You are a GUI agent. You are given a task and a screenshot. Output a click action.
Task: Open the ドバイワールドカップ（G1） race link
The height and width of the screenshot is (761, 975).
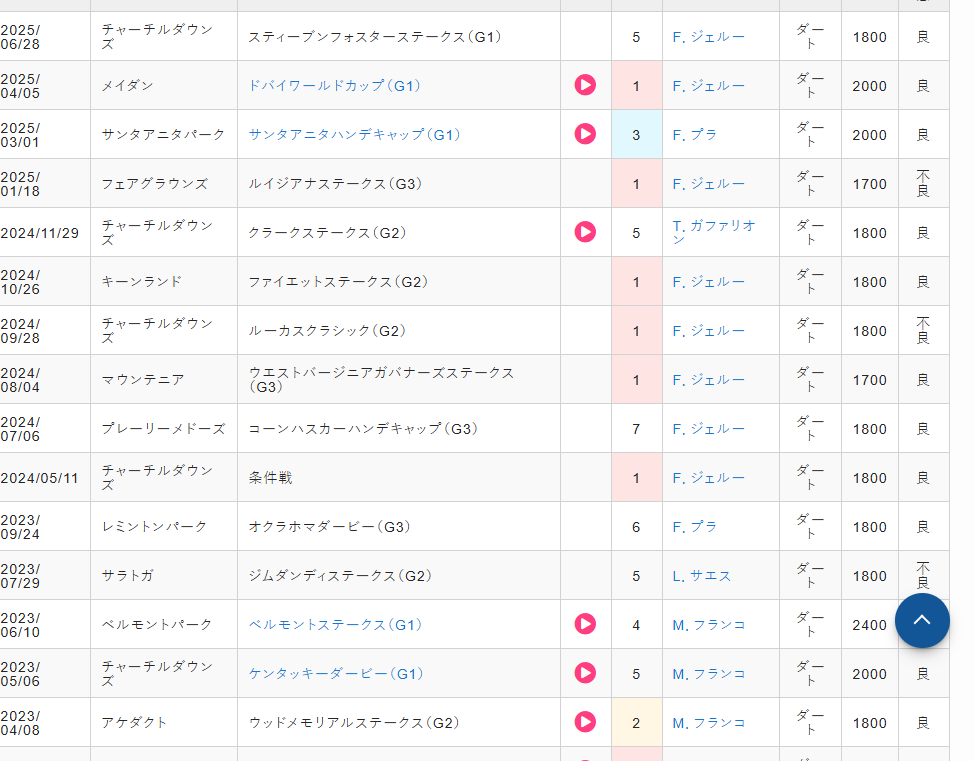click(335, 86)
